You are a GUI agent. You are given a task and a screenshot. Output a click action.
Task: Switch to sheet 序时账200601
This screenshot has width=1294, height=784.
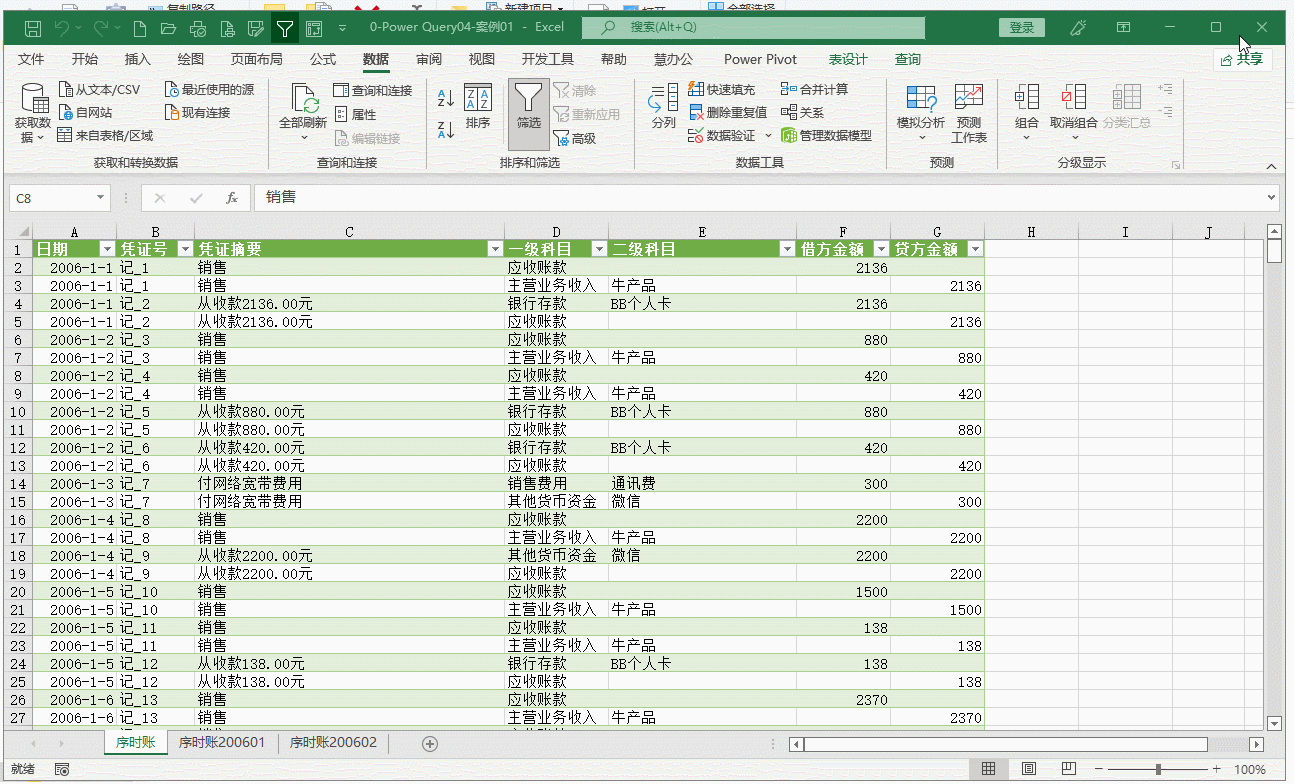point(222,743)
